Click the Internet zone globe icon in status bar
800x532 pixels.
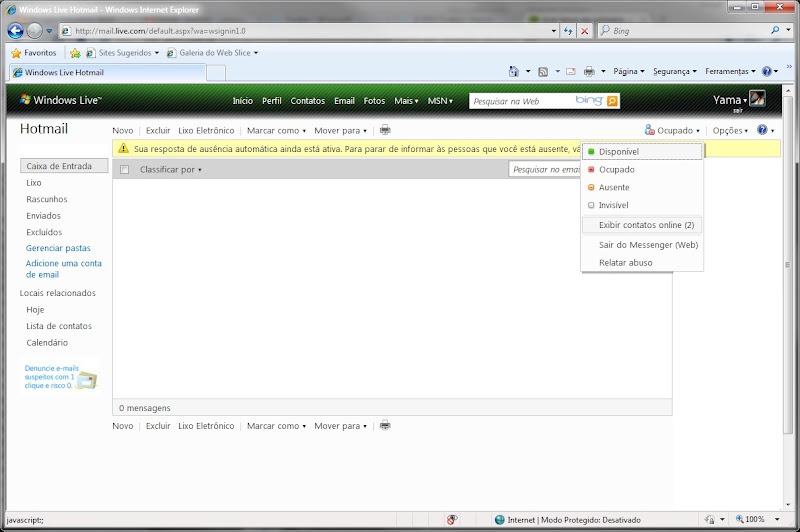point(499,520)
